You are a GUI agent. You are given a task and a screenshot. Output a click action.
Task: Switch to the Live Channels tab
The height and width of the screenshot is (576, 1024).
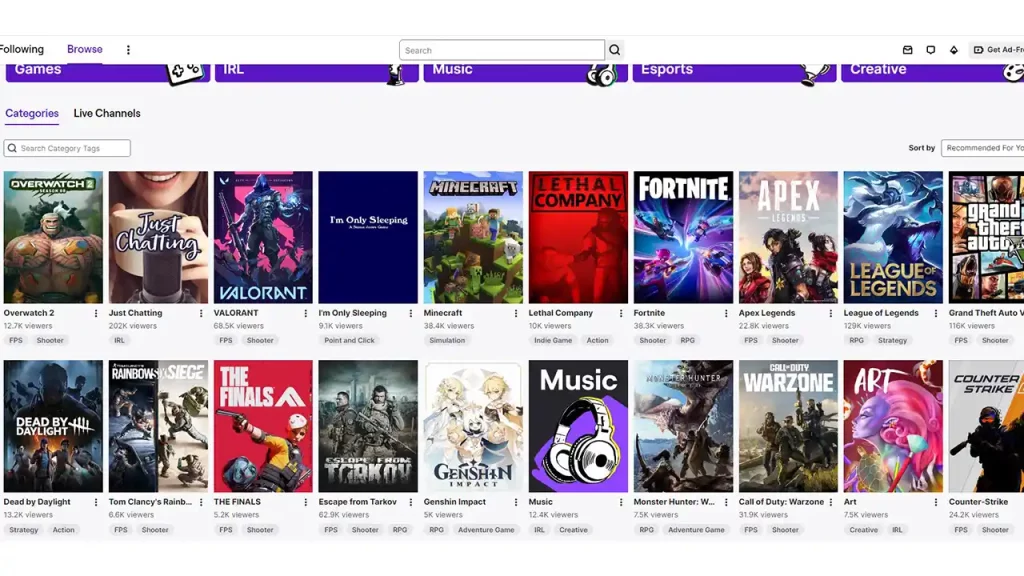click(107, 113)
